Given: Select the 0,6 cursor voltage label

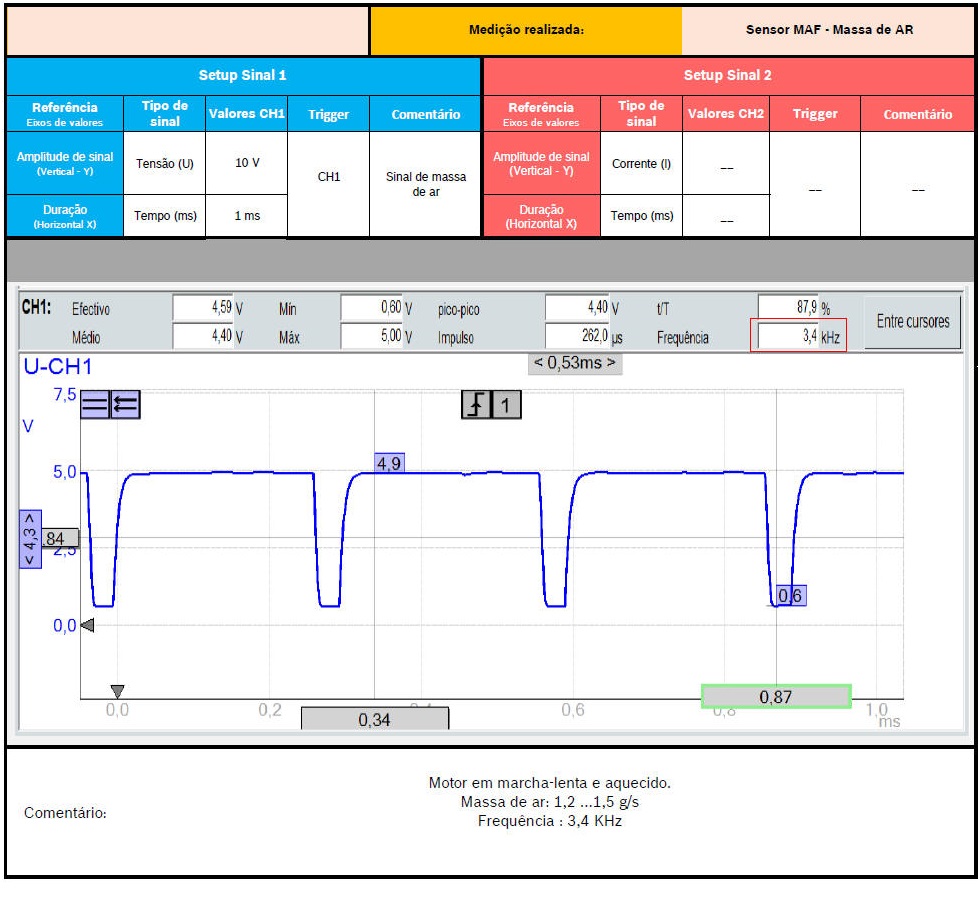Looking at the screenshot, I should pyautogui.click(x=790, y=596).
